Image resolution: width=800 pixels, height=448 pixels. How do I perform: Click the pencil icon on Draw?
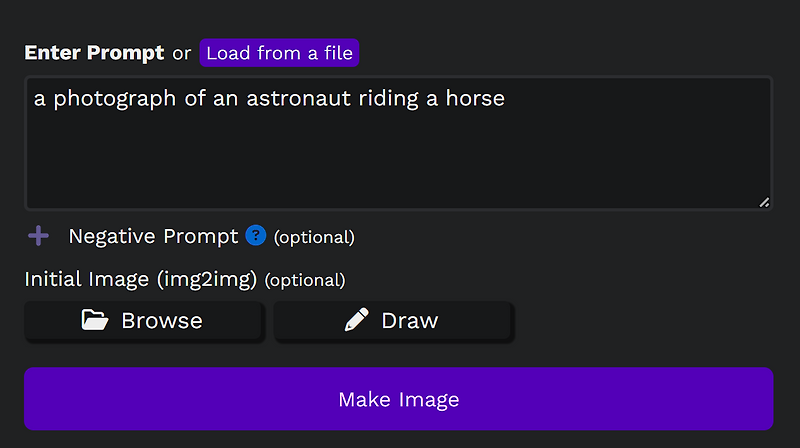coord(356,319)
